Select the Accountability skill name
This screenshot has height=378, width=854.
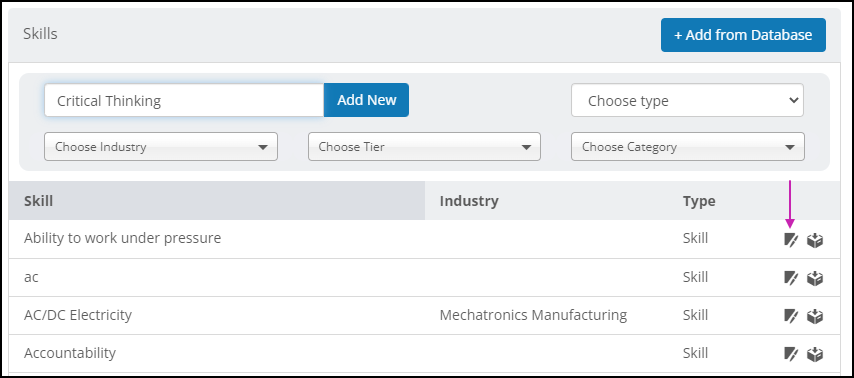tap(70, 353)
